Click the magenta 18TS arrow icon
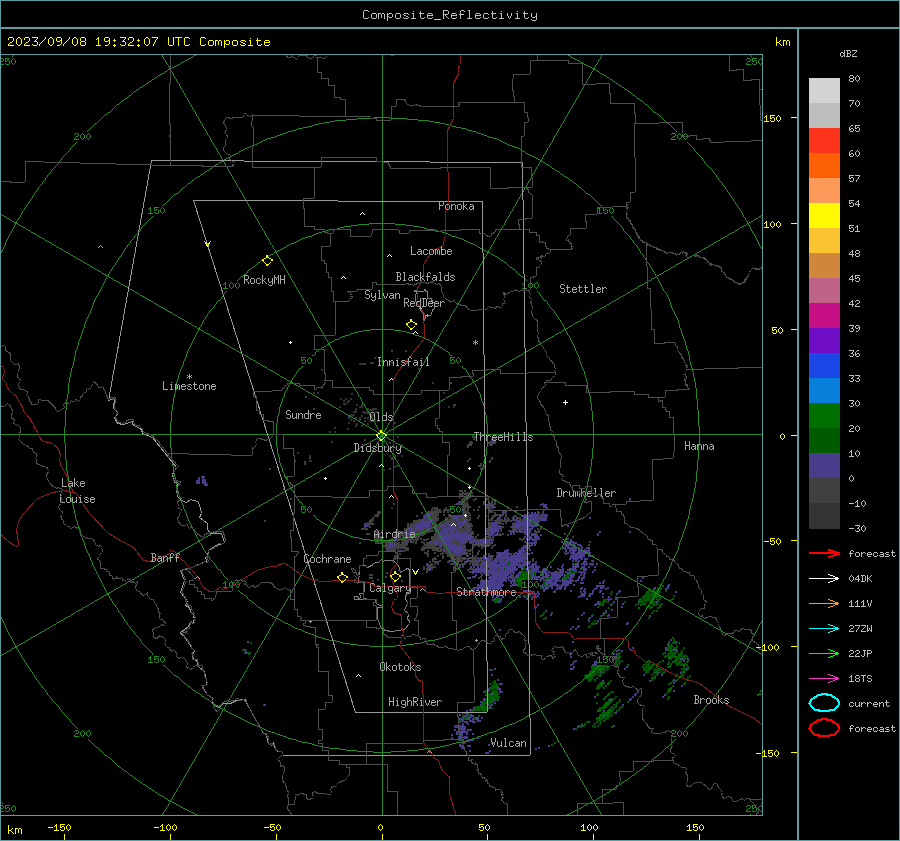The height and width of the screenshot is (841, 900). 824,679
